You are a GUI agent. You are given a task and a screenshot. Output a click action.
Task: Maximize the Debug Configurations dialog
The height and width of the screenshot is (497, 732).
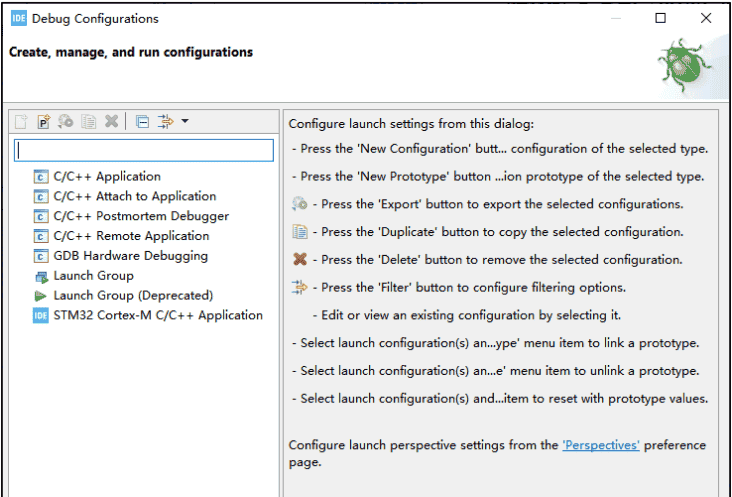pyautogui.click(x=660, y=18)
